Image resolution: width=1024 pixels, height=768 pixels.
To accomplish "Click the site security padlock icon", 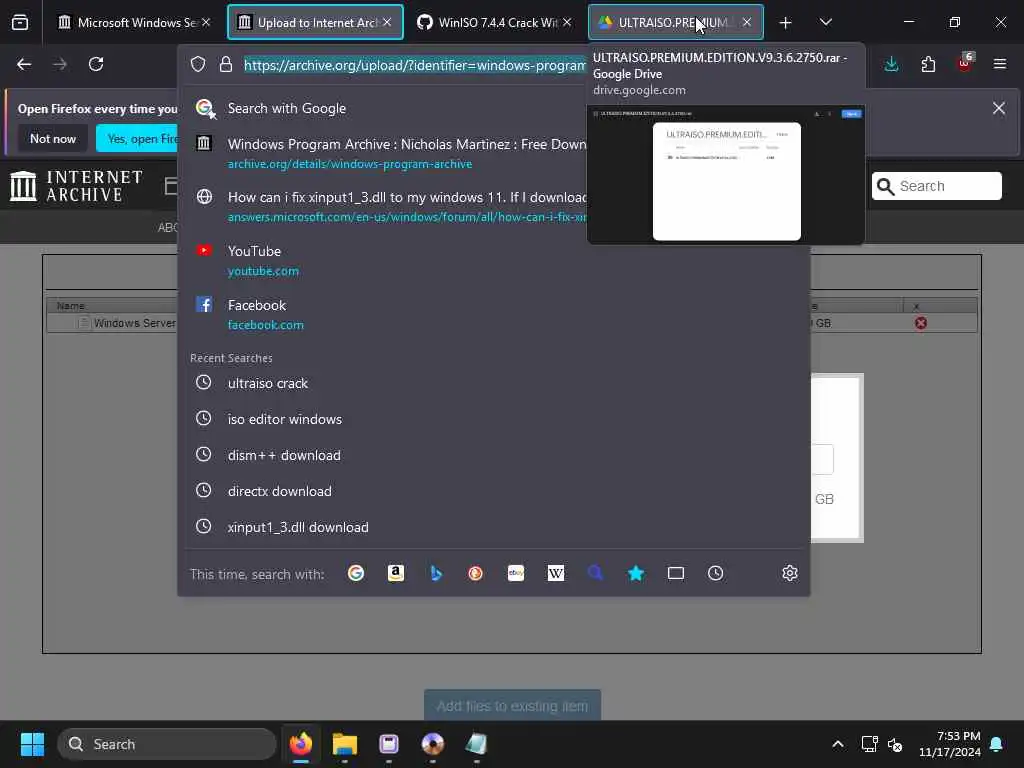I will [x=225, y=64].
